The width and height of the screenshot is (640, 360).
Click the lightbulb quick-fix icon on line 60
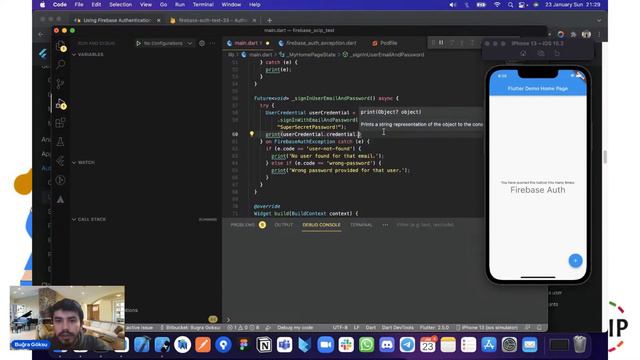[251, 133]
